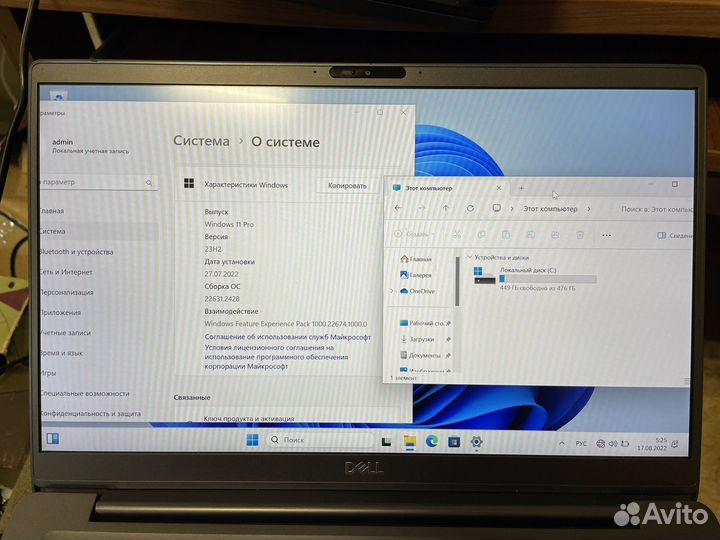Open the clock and date panel
The height and width of the screenshot is (540, 720).
[652, 444]
